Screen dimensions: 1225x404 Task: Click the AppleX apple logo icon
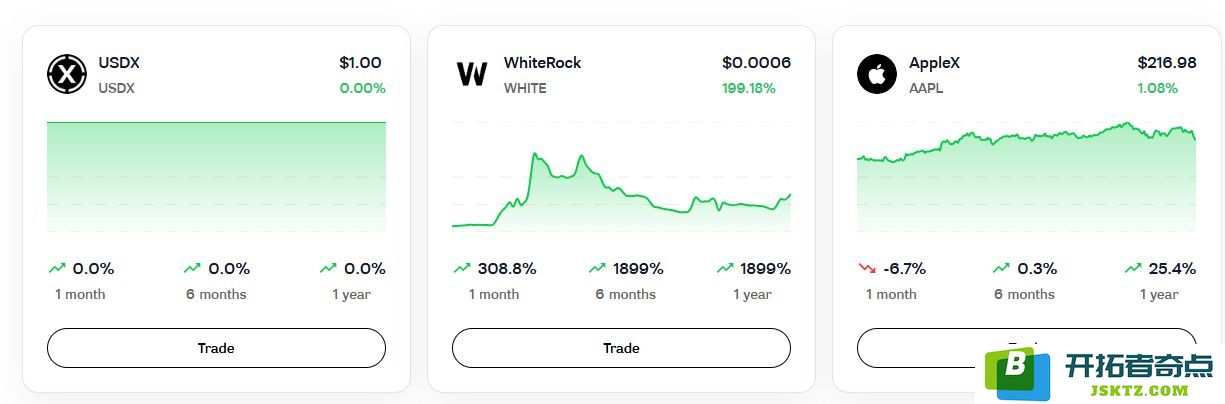click(877, 74)
